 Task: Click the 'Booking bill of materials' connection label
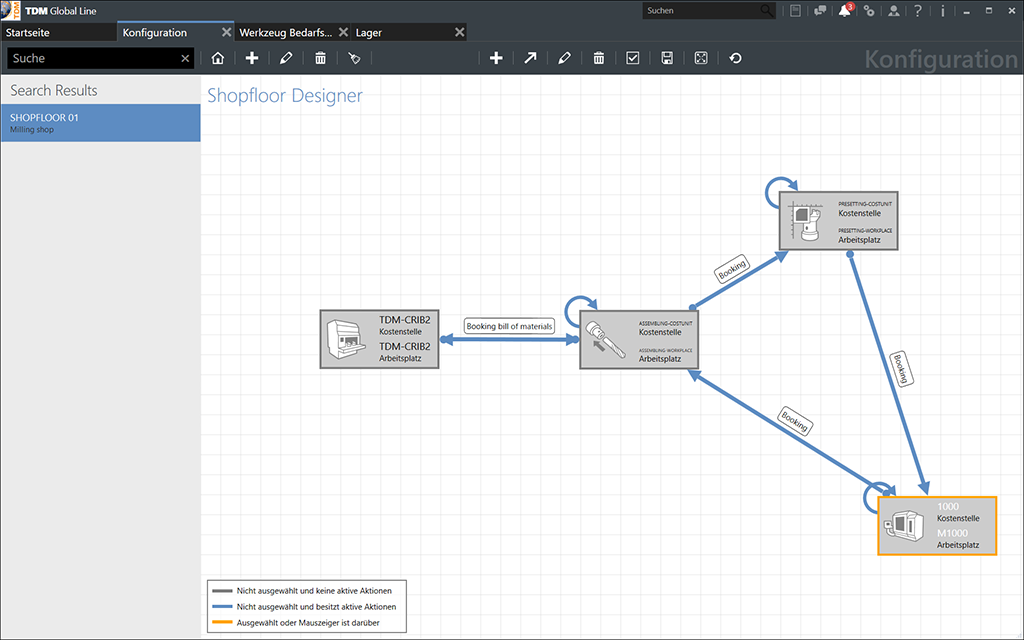[x=509, y=326]
